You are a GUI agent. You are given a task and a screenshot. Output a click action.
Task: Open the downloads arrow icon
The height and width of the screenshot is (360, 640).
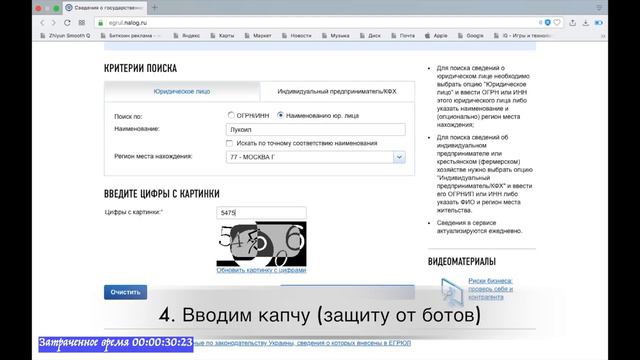585,23
